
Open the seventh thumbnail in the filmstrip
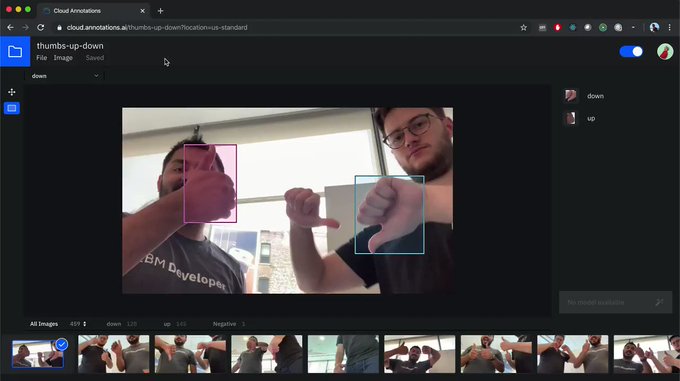coord(496,354)
